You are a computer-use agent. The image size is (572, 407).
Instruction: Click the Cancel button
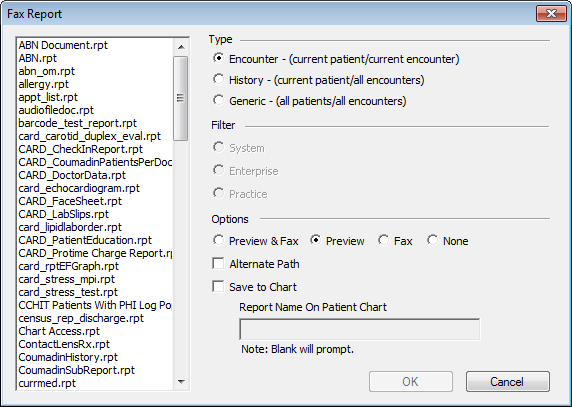(x=507, y=381)
